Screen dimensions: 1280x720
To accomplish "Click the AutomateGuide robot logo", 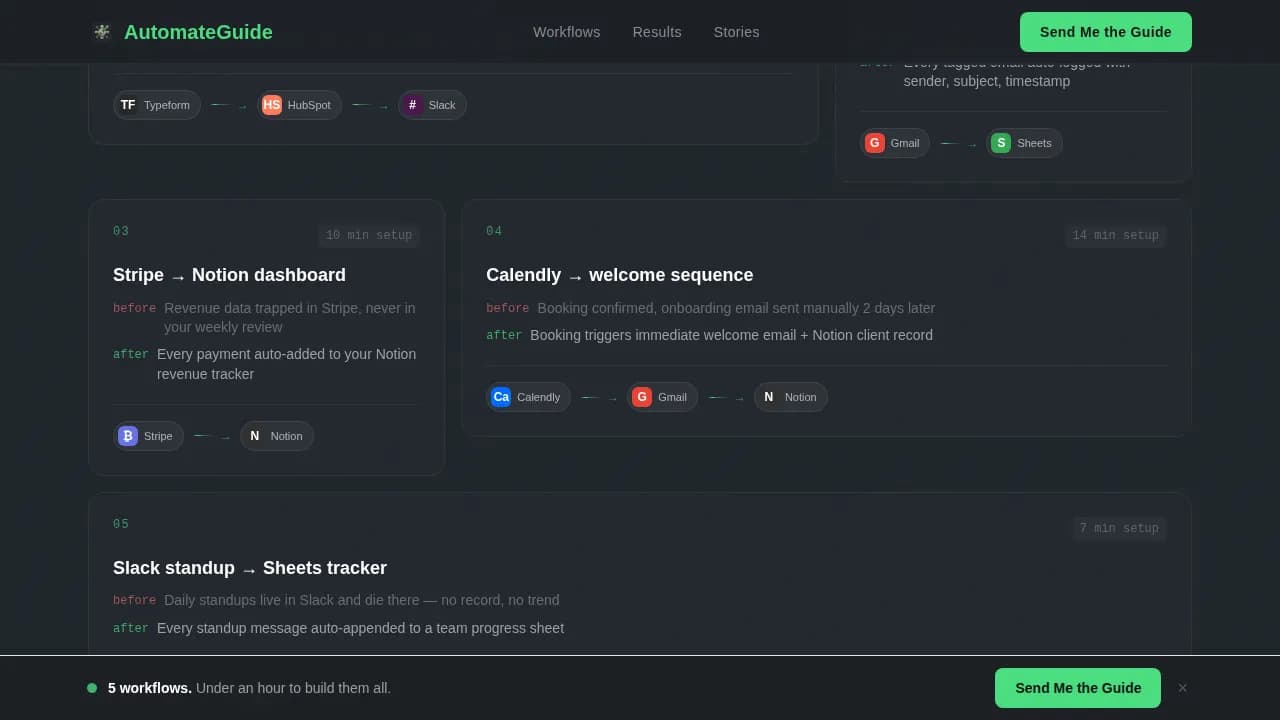I will (x=102, y=31).
